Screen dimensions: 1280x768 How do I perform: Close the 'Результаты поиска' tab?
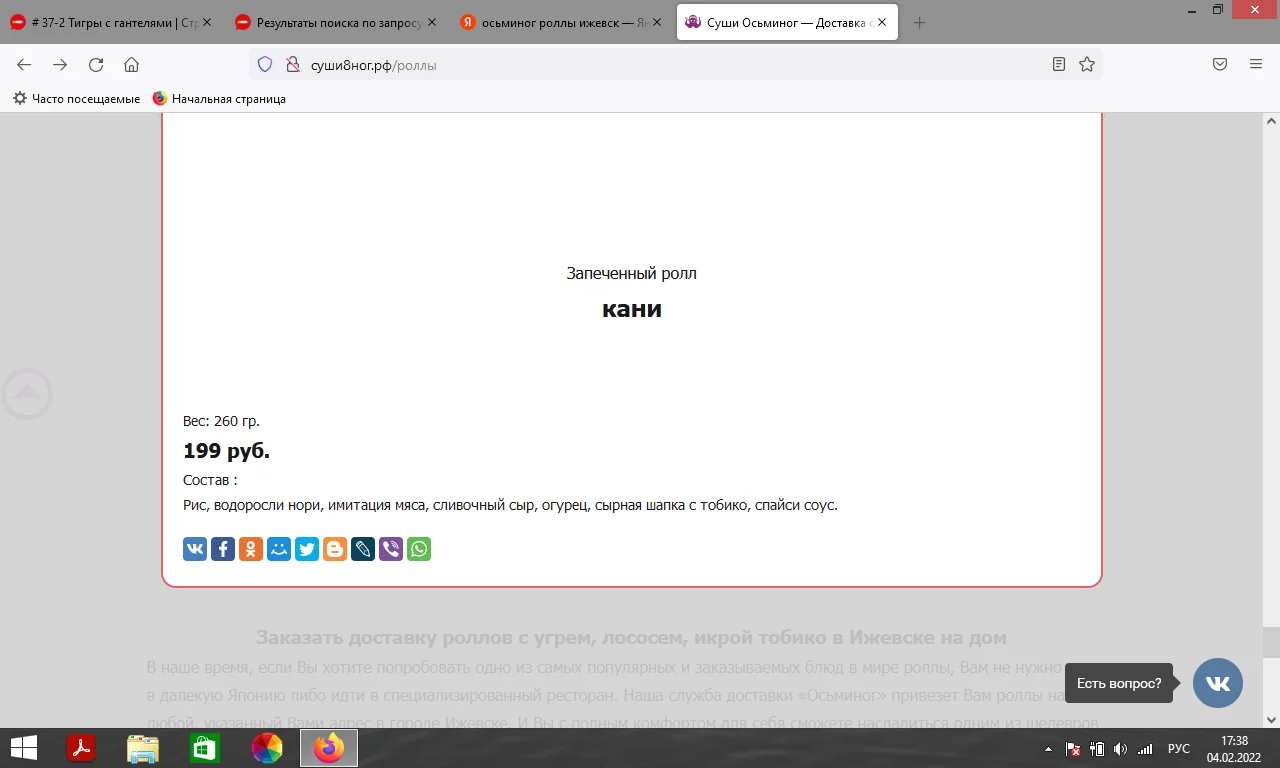[432, 22]
